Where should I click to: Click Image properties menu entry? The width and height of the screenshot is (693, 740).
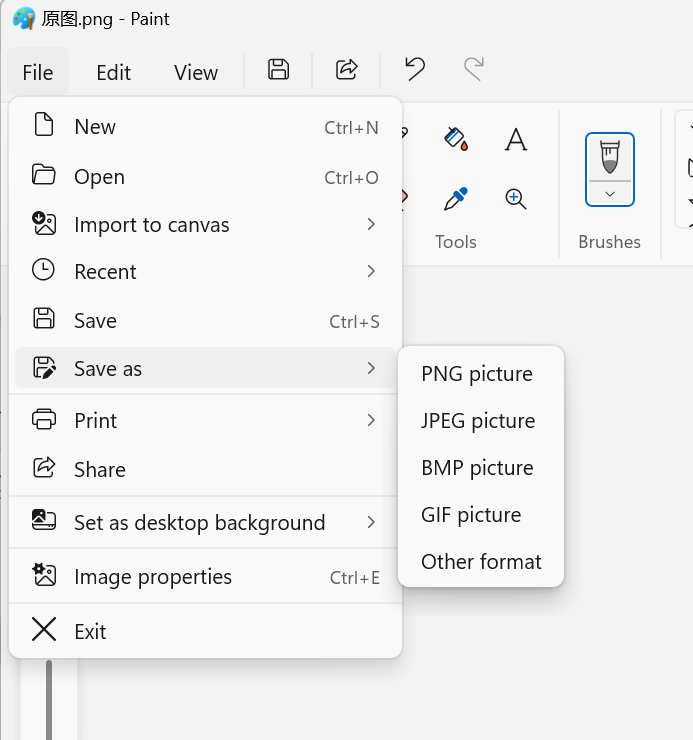(153, 577)
